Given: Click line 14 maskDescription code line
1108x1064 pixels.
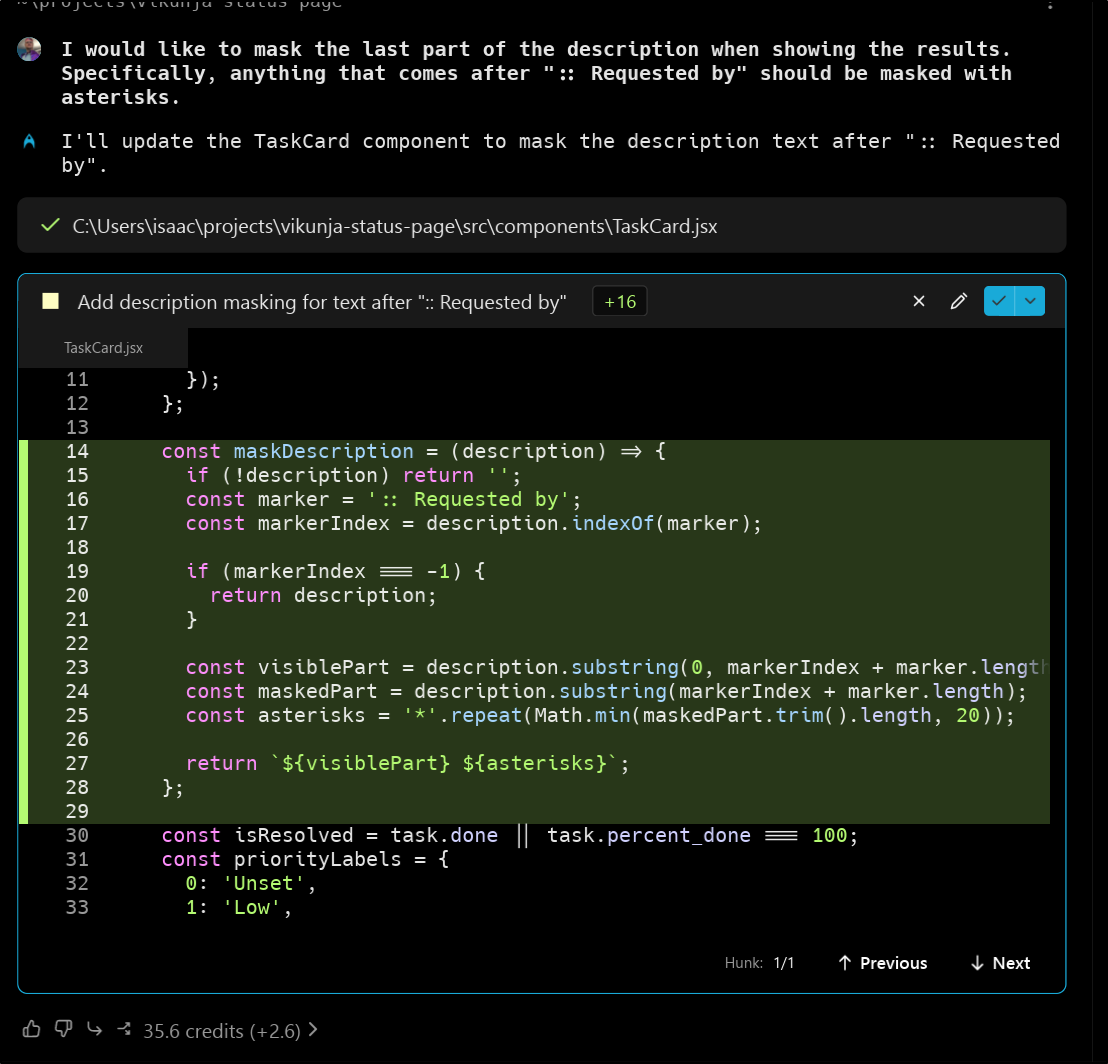Looking at the screenshot, I should 413,451.
